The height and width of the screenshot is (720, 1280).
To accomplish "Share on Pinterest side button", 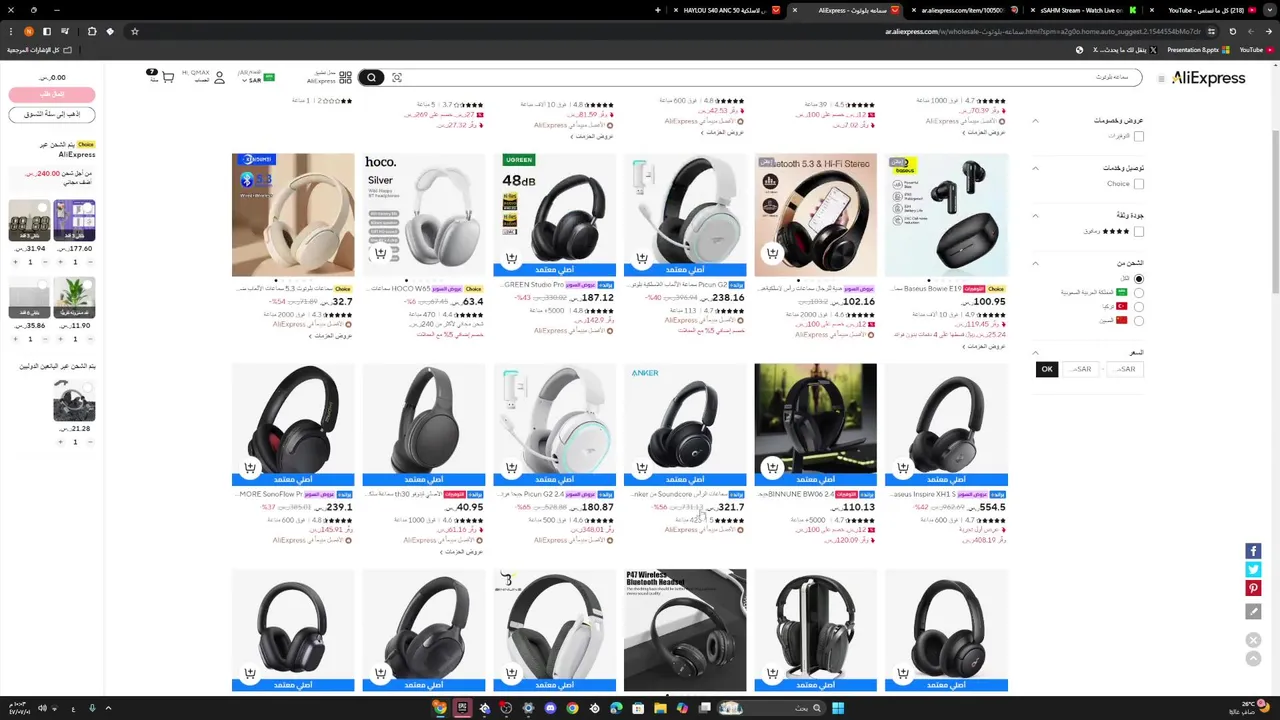I will pos(1253,588).
